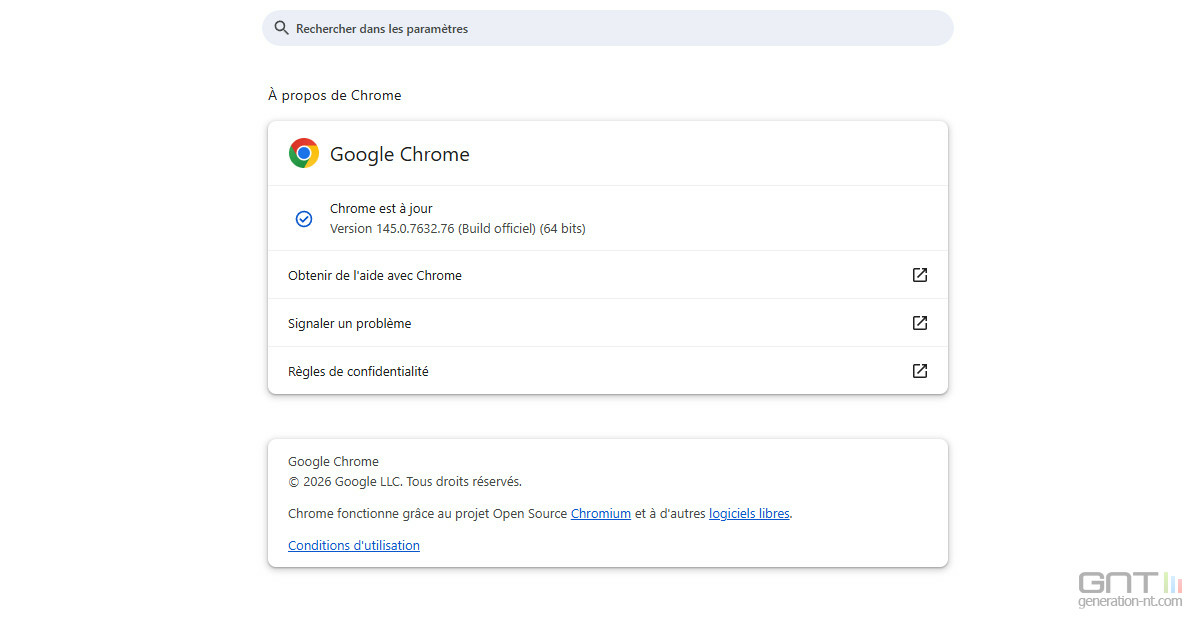
Task: Open the "Conditions d'utilisation" link
Action: click(x=354, y=545)
